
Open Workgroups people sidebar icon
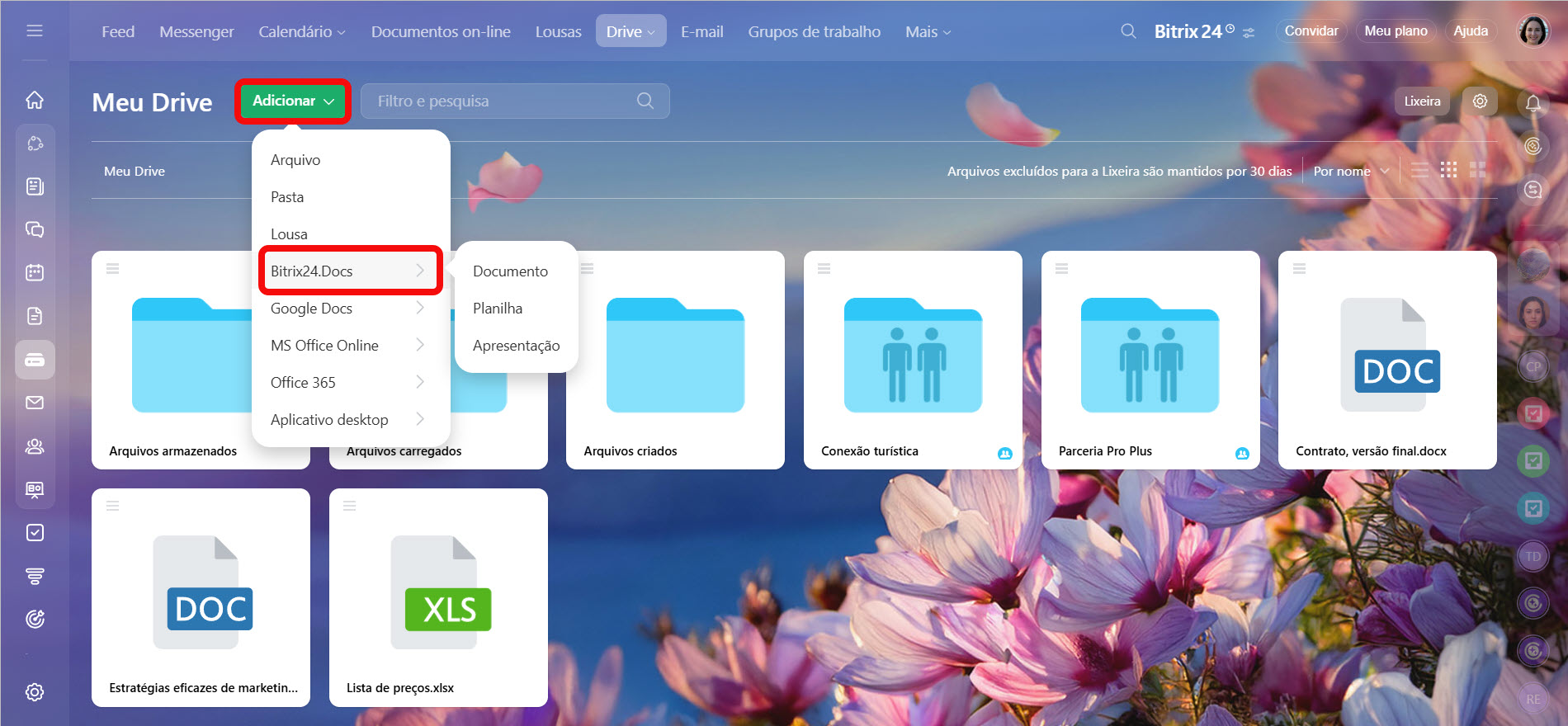[35, 446]
